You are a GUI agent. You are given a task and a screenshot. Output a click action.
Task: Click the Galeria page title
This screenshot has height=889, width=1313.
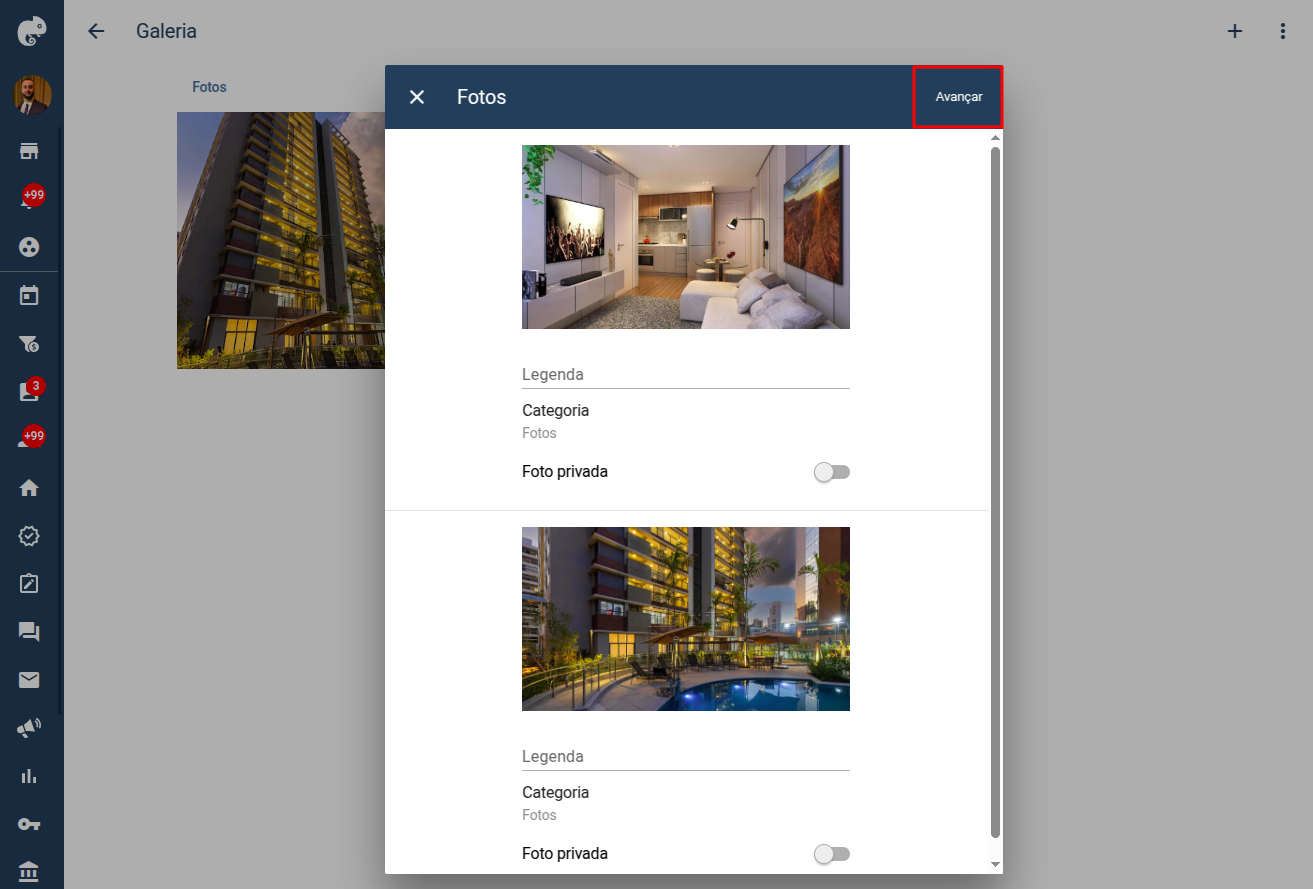pos(166,31)
